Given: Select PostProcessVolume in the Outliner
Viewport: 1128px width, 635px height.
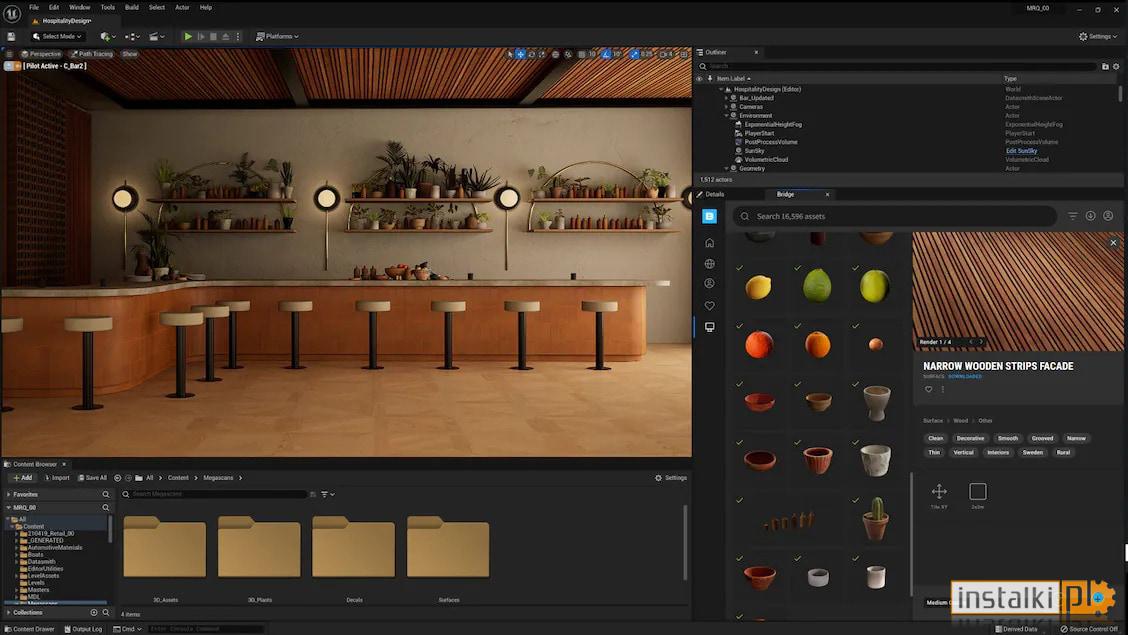Looking at the screenshot, I should [x=770, y=142].
